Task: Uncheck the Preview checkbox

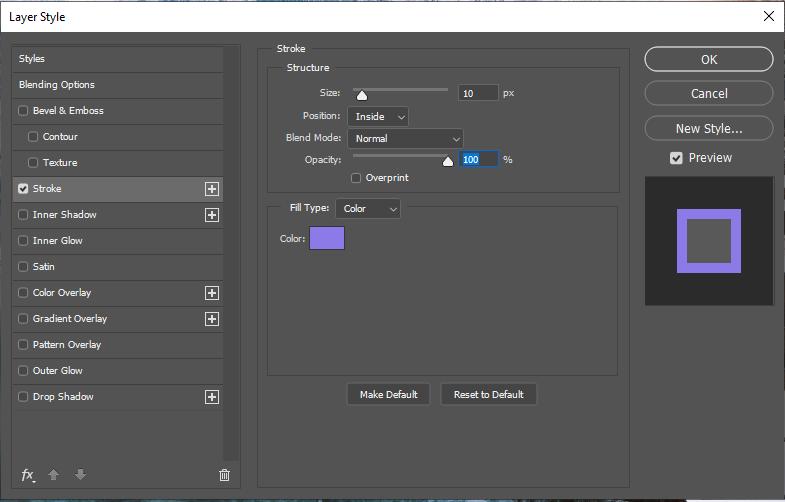Action: click(676, 158)
